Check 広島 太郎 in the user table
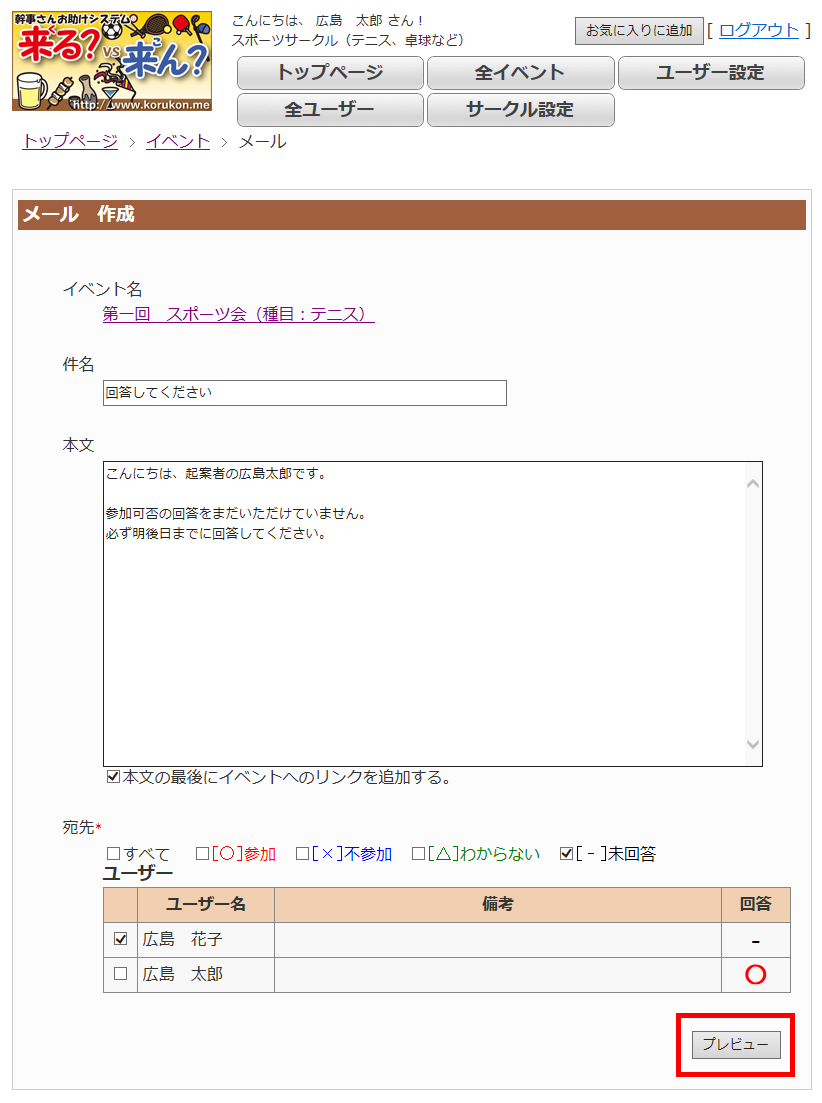This screenshot has width=822, height=1103. pos(120,973)
